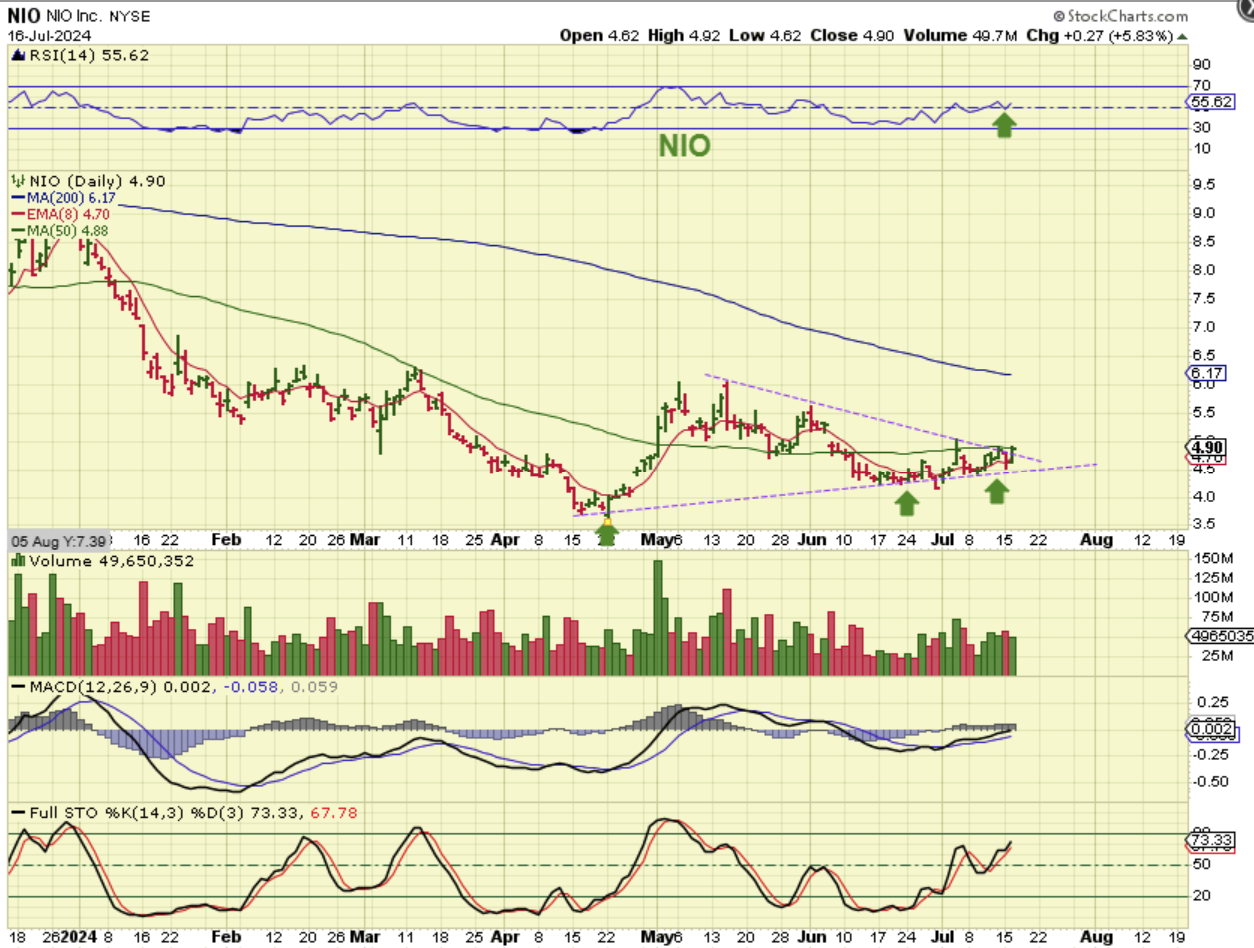
Task: Click the bars icon beside 'NIO (Daily)'
Action: point(17,181)
